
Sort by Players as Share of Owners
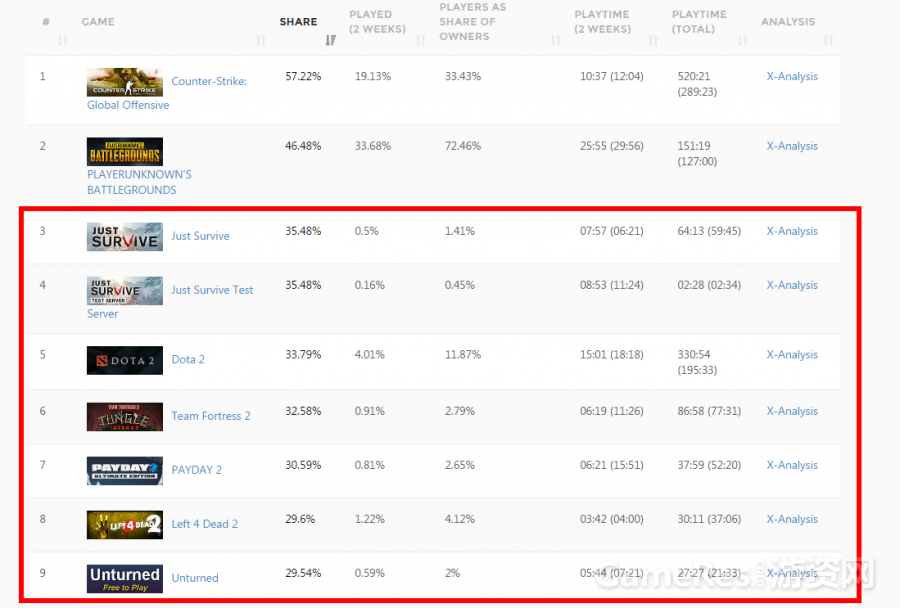470,22
